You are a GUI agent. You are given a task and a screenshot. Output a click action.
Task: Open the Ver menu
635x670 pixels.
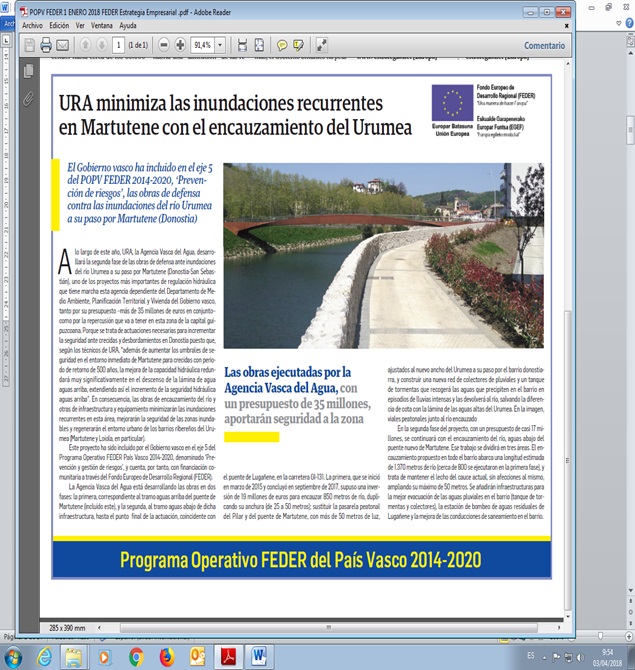click(x=80, y=26)
